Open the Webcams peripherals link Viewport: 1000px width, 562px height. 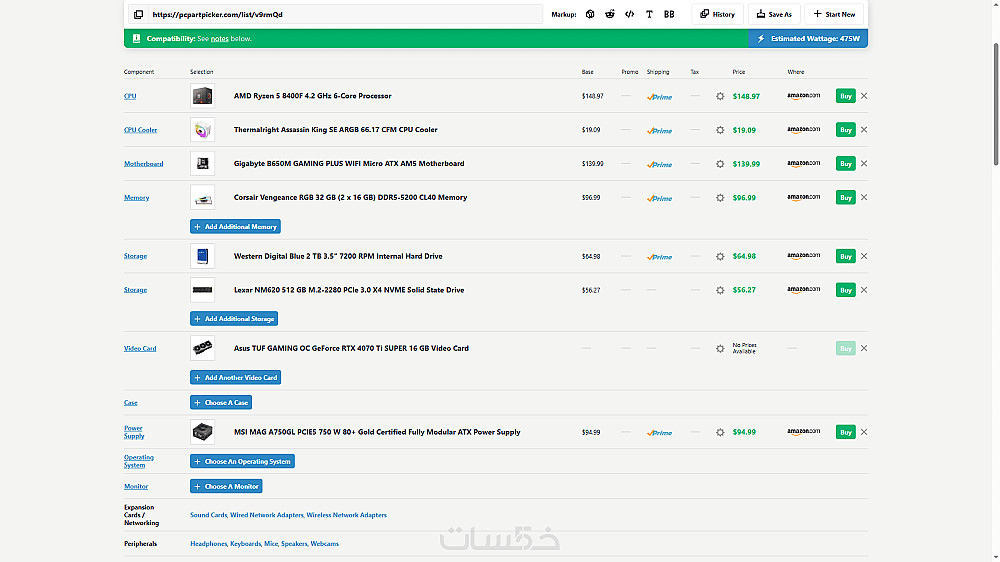coord(325,544)
